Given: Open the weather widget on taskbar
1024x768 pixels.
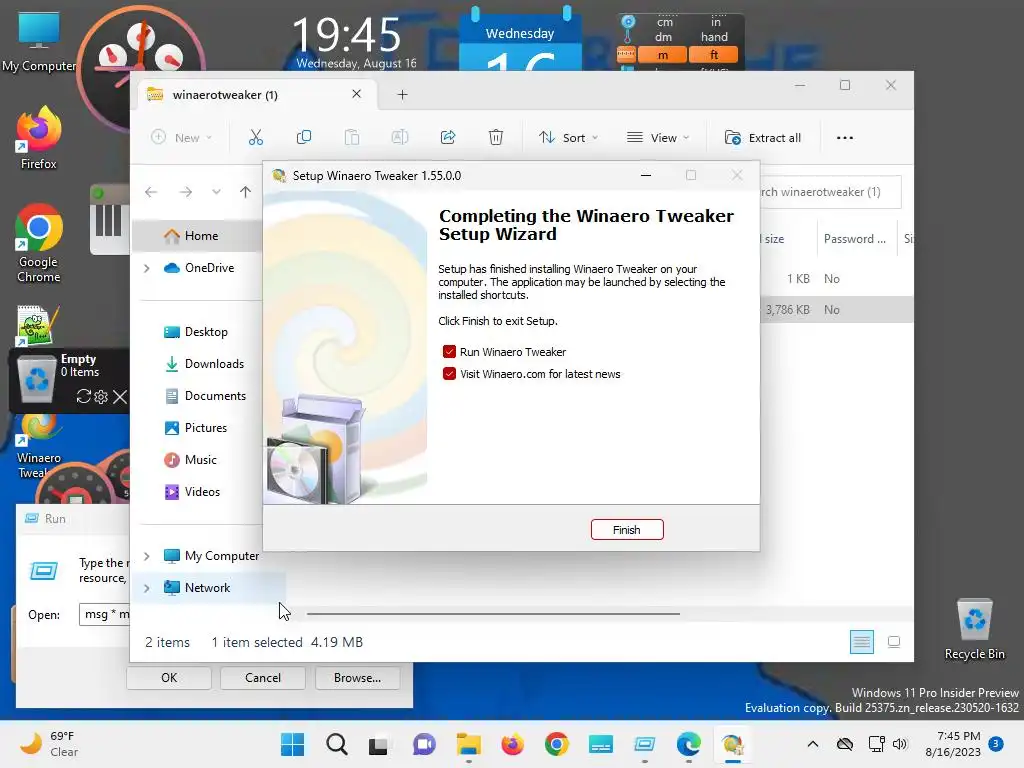Looking at the screenshot, I should [49, 744].
